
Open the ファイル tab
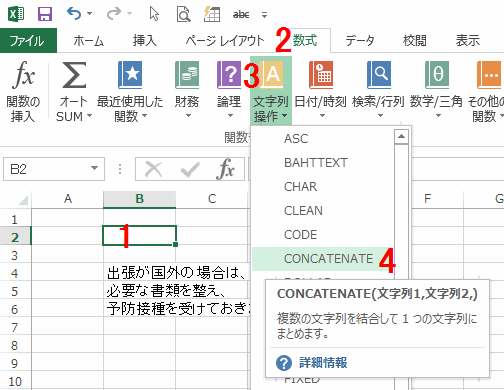point(28,41)
